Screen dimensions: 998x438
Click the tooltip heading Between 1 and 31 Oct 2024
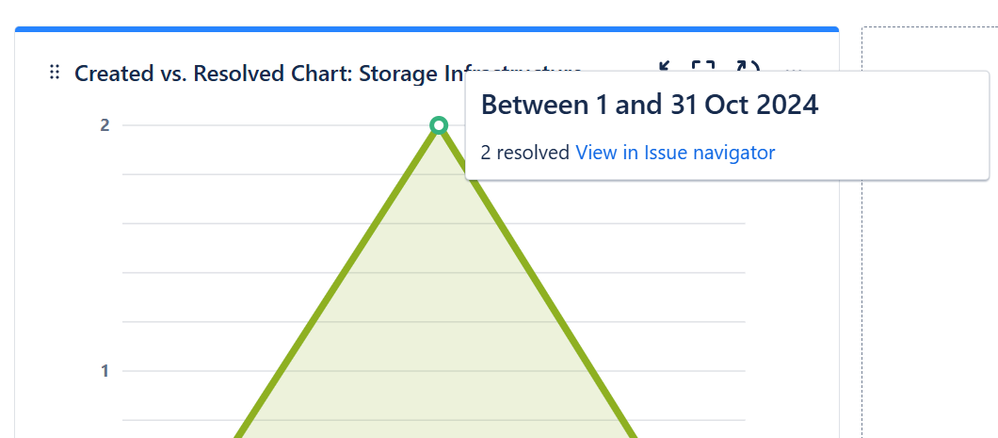point(649,104)
